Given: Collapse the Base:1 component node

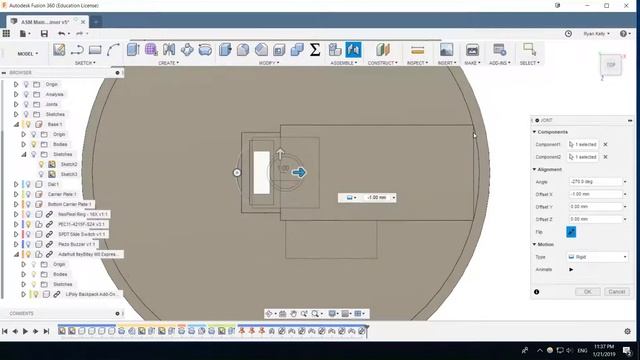Looking at the screenshot, I should [16, 124].
